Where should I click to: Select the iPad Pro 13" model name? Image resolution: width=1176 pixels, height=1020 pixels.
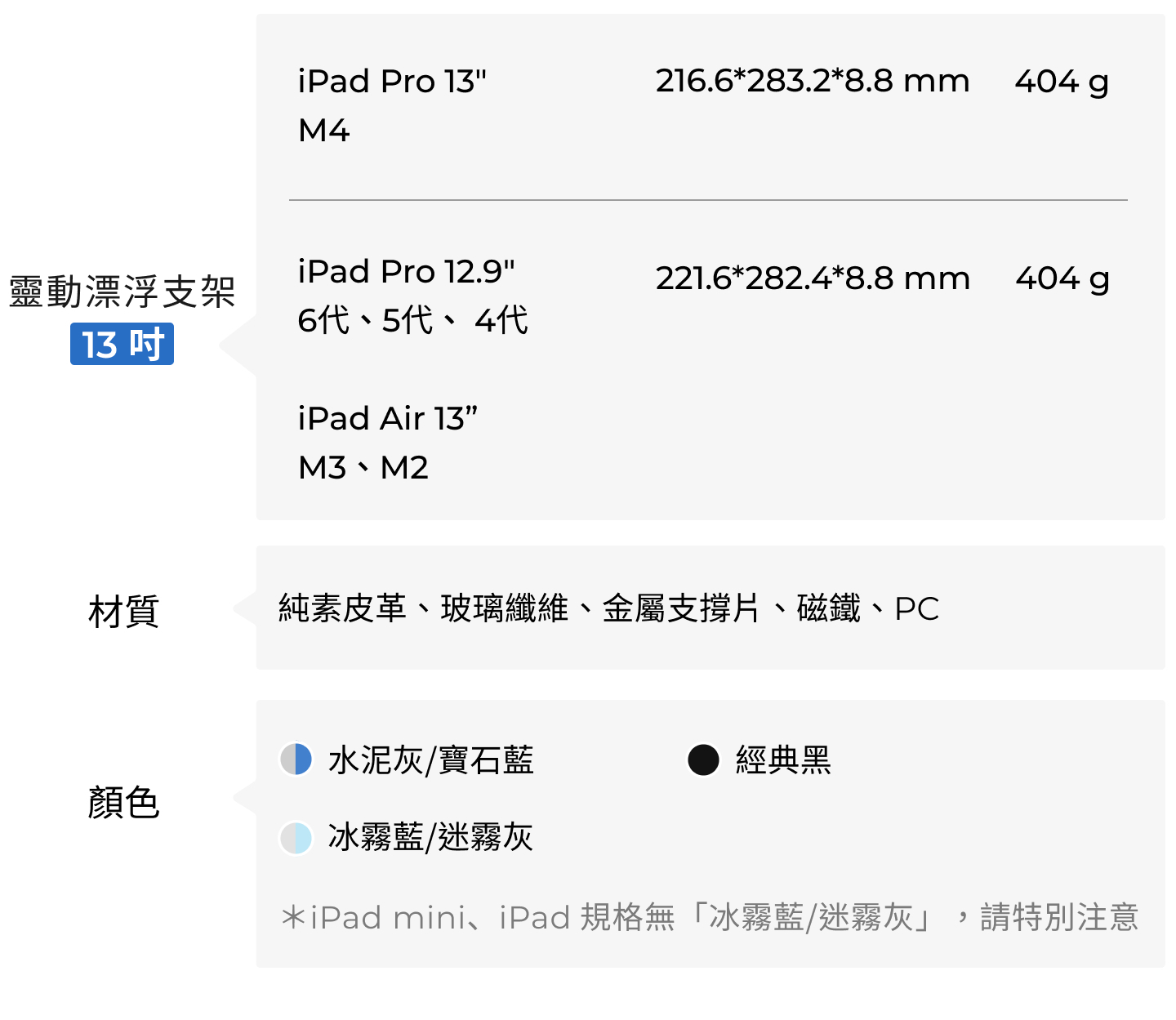tap(392, 82)
